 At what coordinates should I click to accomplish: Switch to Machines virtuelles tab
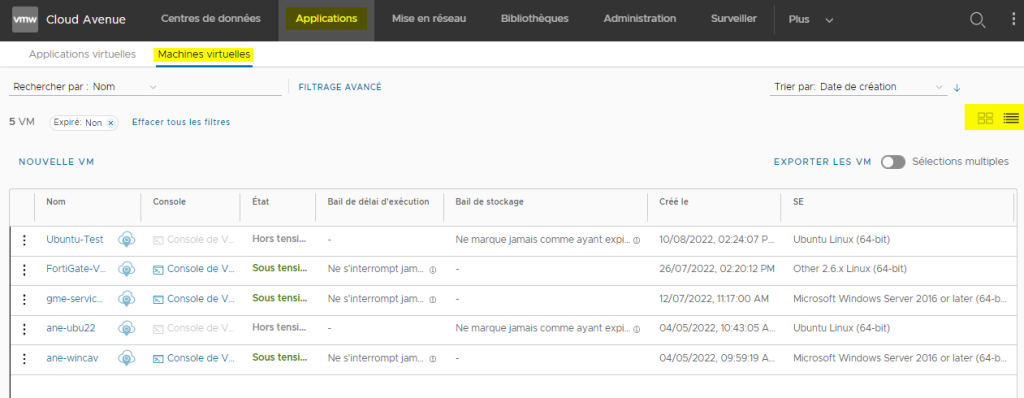pyautogui.click(x=204, y=54)
